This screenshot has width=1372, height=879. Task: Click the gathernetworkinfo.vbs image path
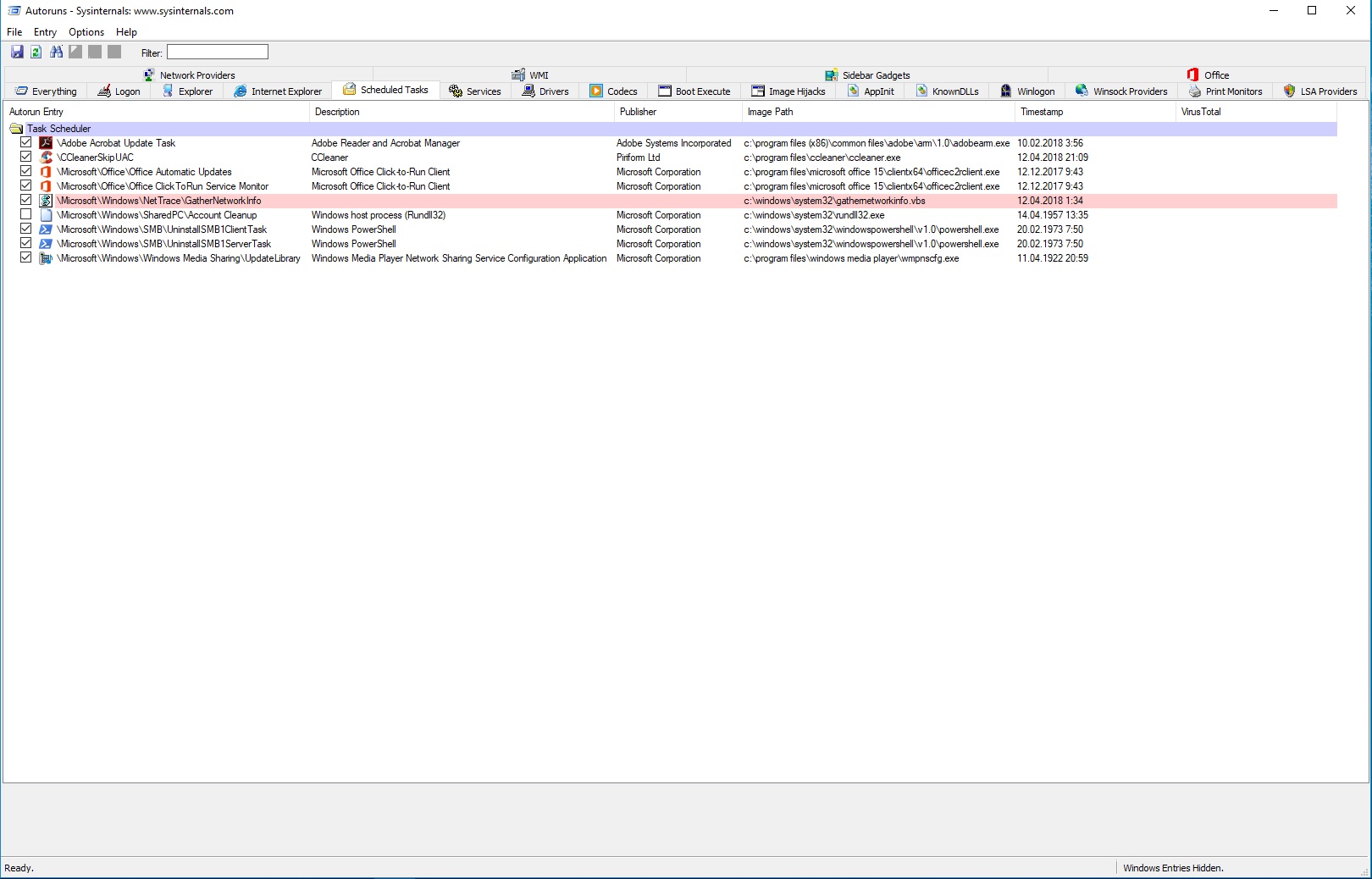834,201
